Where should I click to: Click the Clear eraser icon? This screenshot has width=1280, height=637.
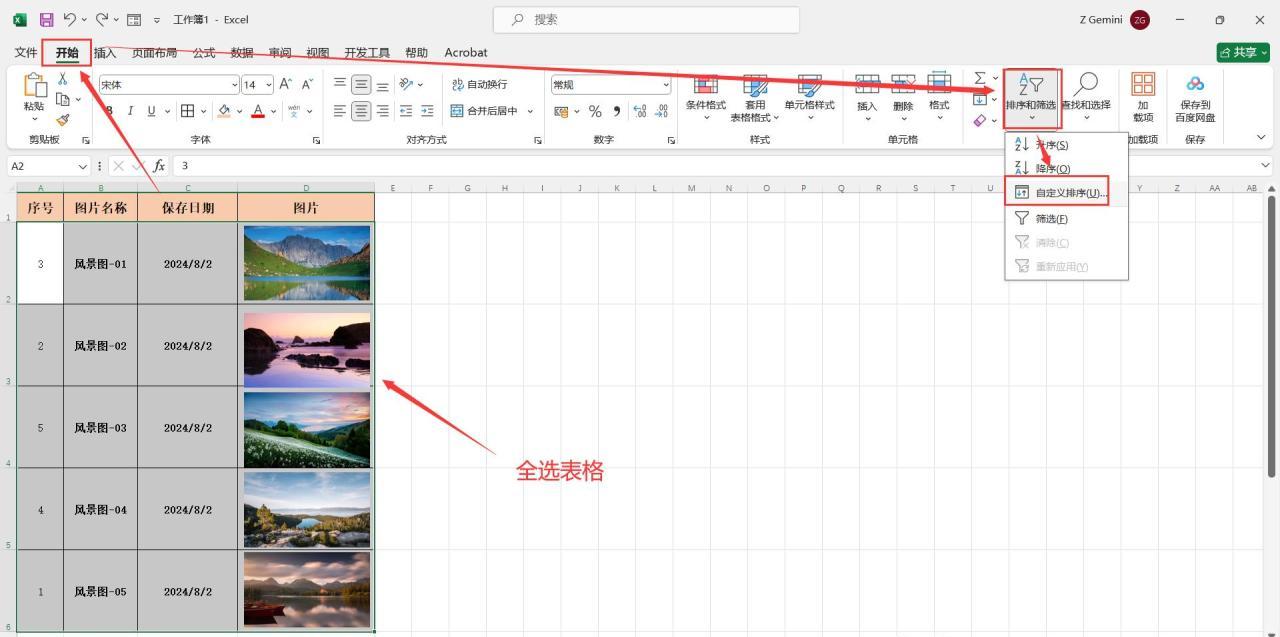click(x=980, y=121)
